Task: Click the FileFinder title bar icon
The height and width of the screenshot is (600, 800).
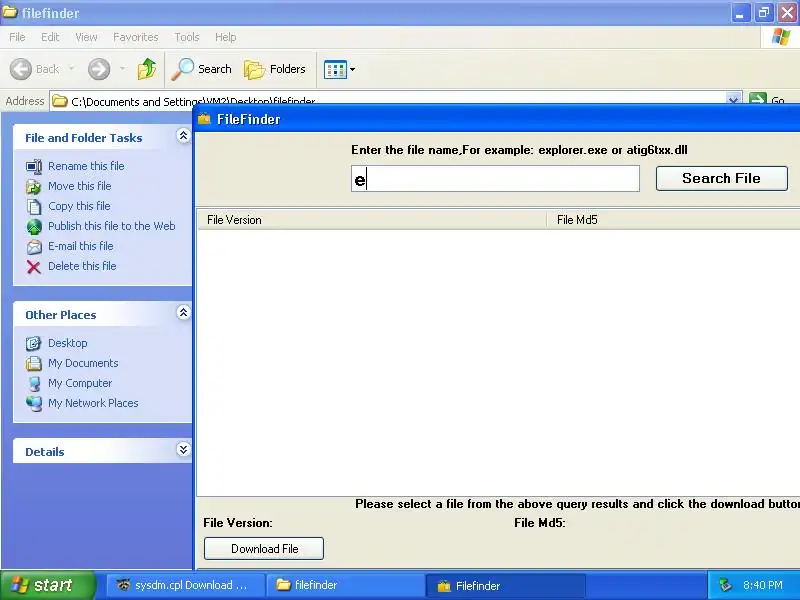Action: [x=205, y=119]
